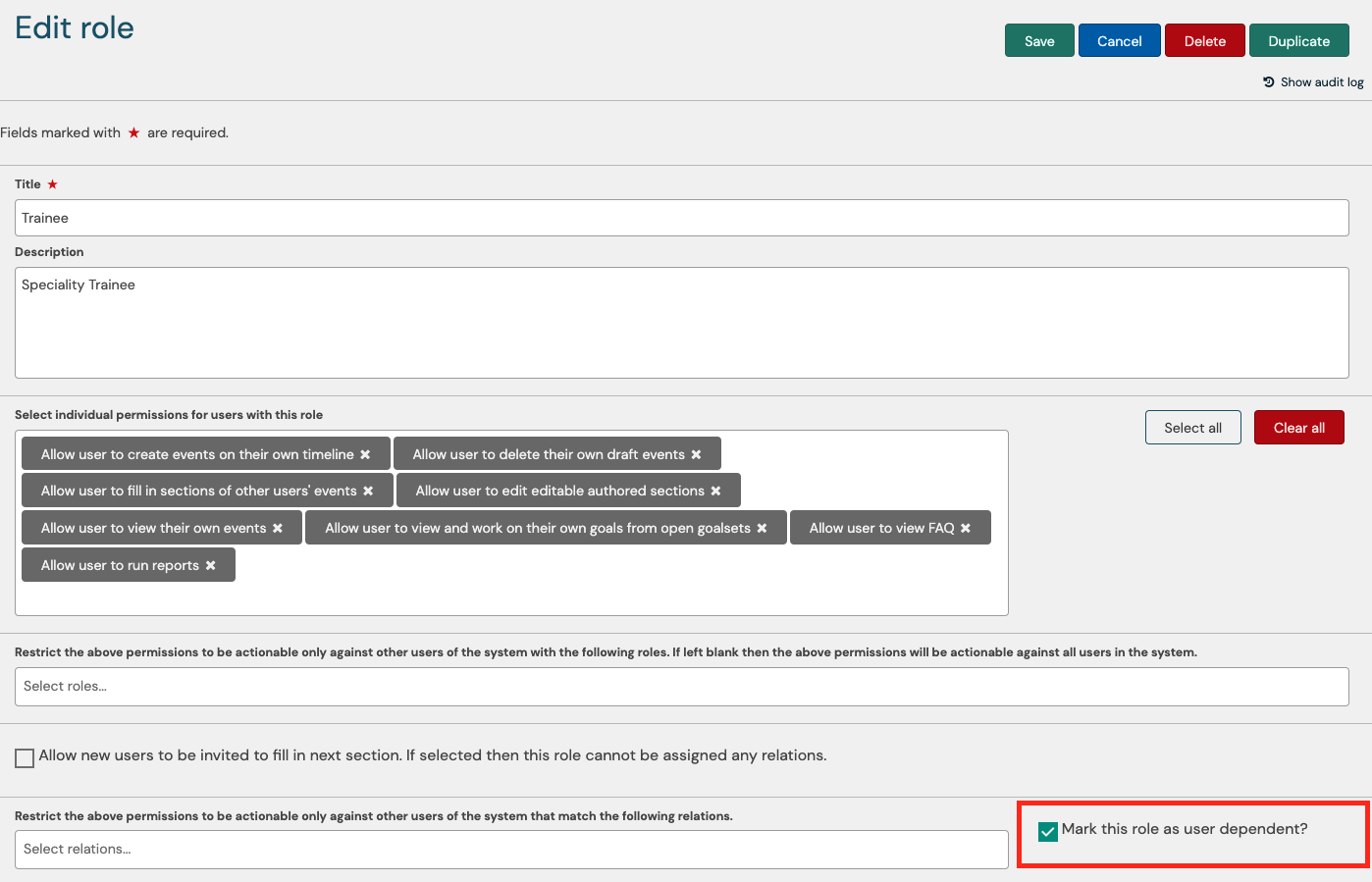Remove 'delete their own draft events' permission tag
Viewport: 1372px width, 882px height.
(x=696, y=454)
